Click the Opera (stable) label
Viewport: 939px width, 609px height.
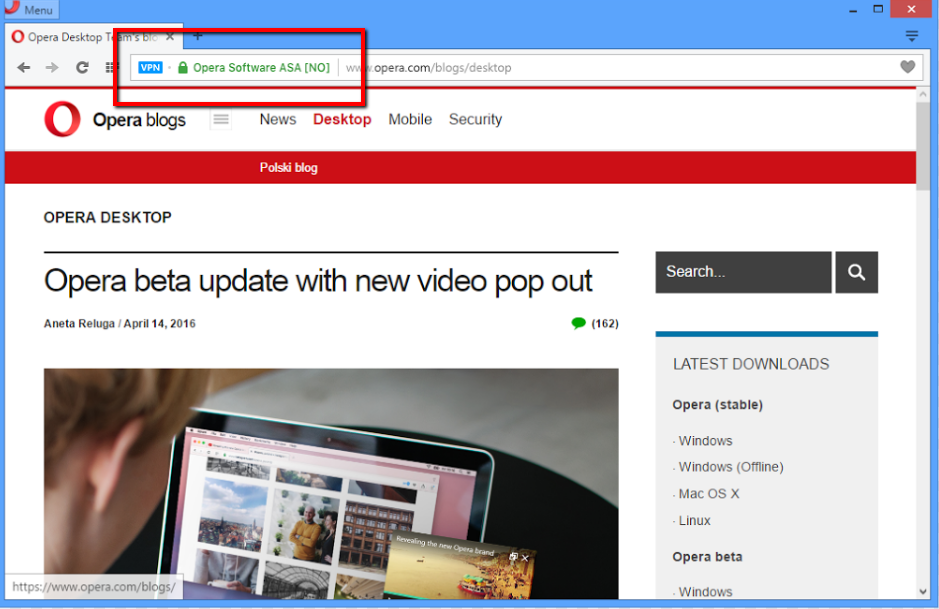pyautogui.click(x=717, y=405)
